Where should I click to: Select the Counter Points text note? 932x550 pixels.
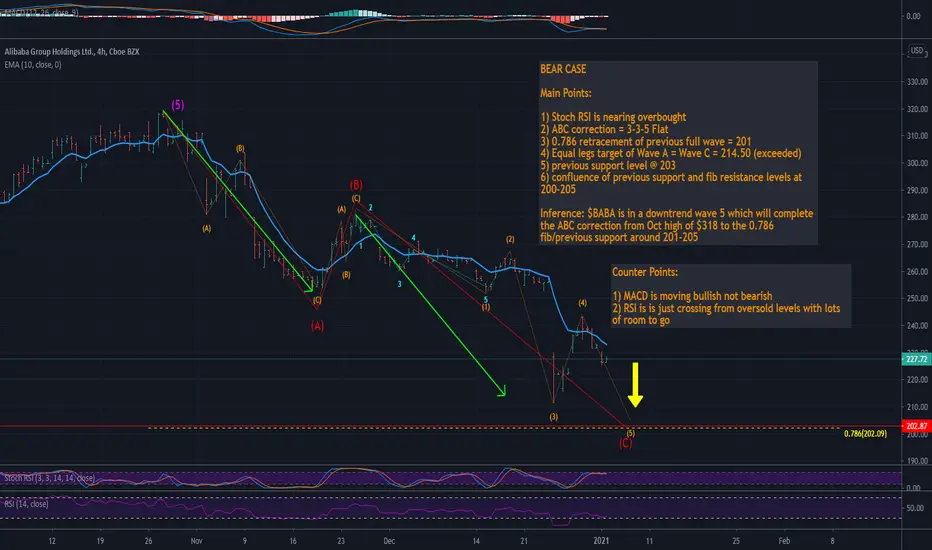731,296
